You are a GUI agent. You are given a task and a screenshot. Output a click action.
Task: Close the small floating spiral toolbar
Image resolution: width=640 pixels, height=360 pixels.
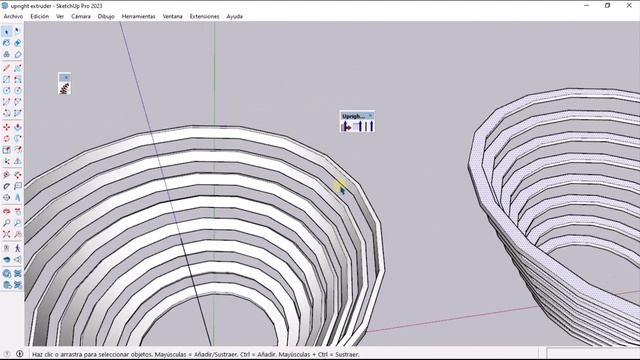click(66, 78)
